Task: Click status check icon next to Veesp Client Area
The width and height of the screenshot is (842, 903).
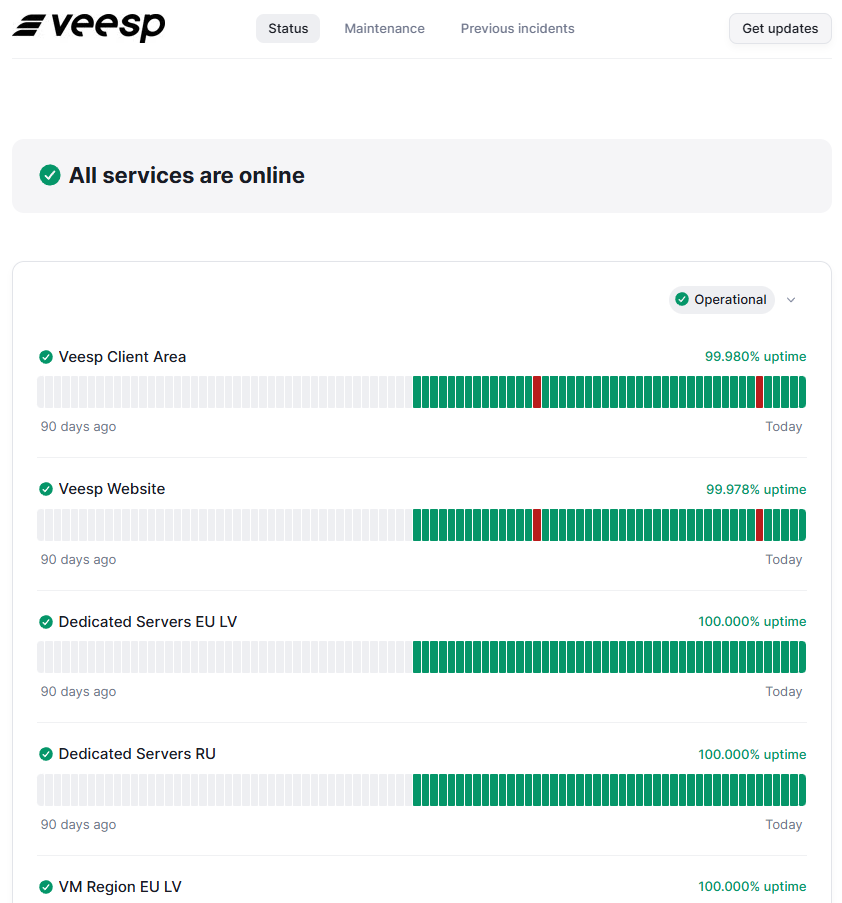Action: pyautogui.click(x=46, y=357)
